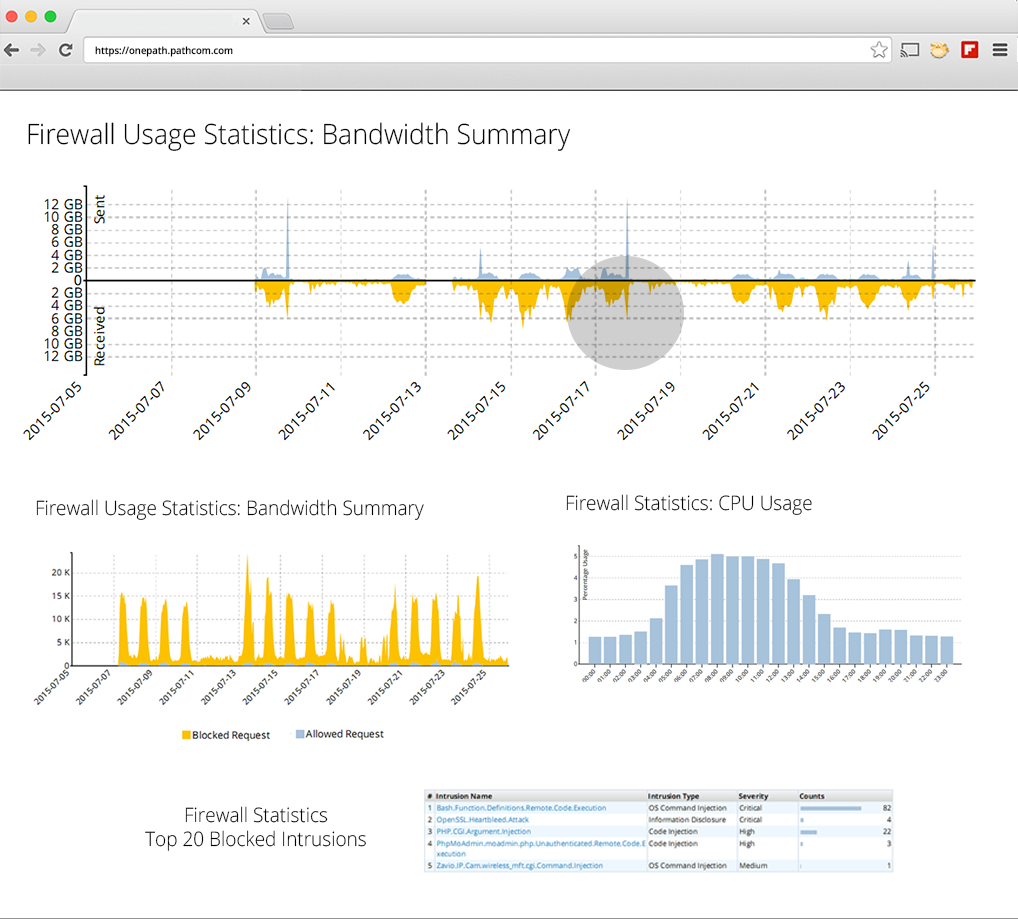
Task: Open PhpMoAdmin.moadmin.php intrusion link
Action: pos(541,848)
